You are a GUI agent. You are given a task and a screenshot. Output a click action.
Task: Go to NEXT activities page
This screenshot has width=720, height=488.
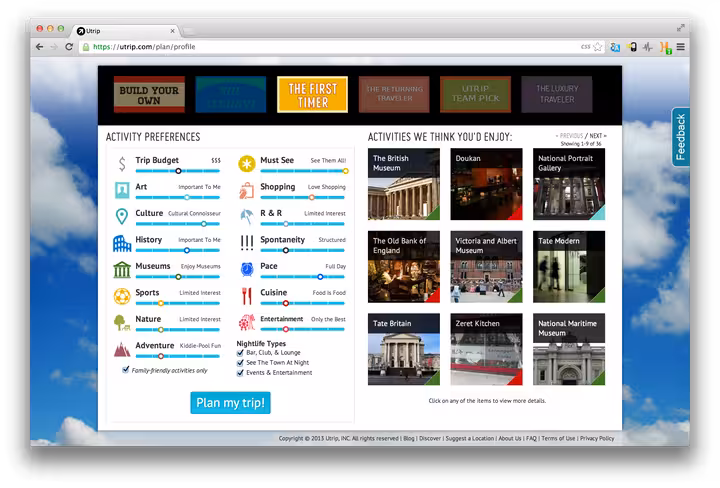598,136
